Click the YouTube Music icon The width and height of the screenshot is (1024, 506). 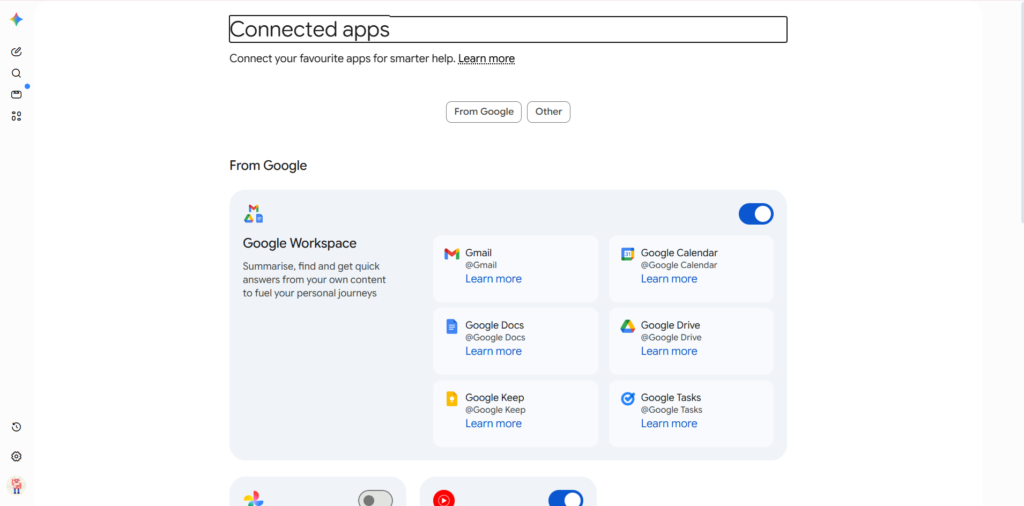pyautogui.click(x=443, y=500)
